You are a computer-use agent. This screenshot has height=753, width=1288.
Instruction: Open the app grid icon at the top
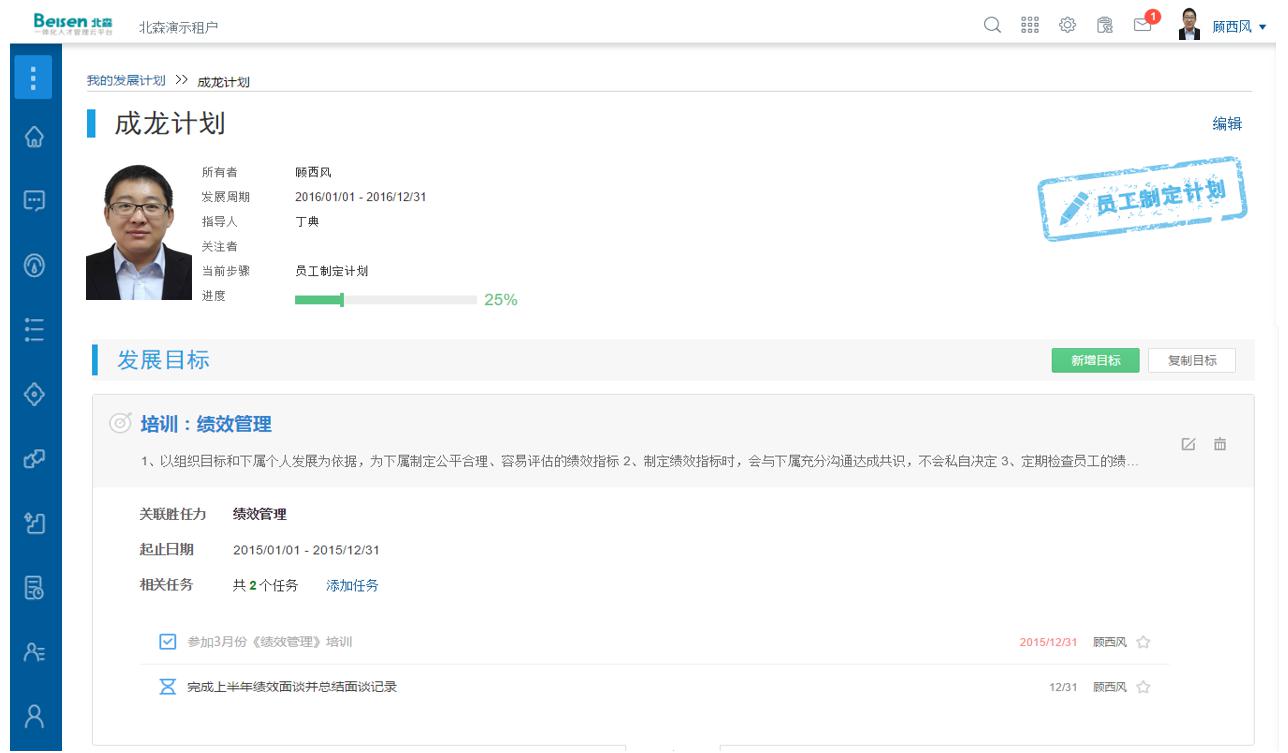click(1028, 26)
